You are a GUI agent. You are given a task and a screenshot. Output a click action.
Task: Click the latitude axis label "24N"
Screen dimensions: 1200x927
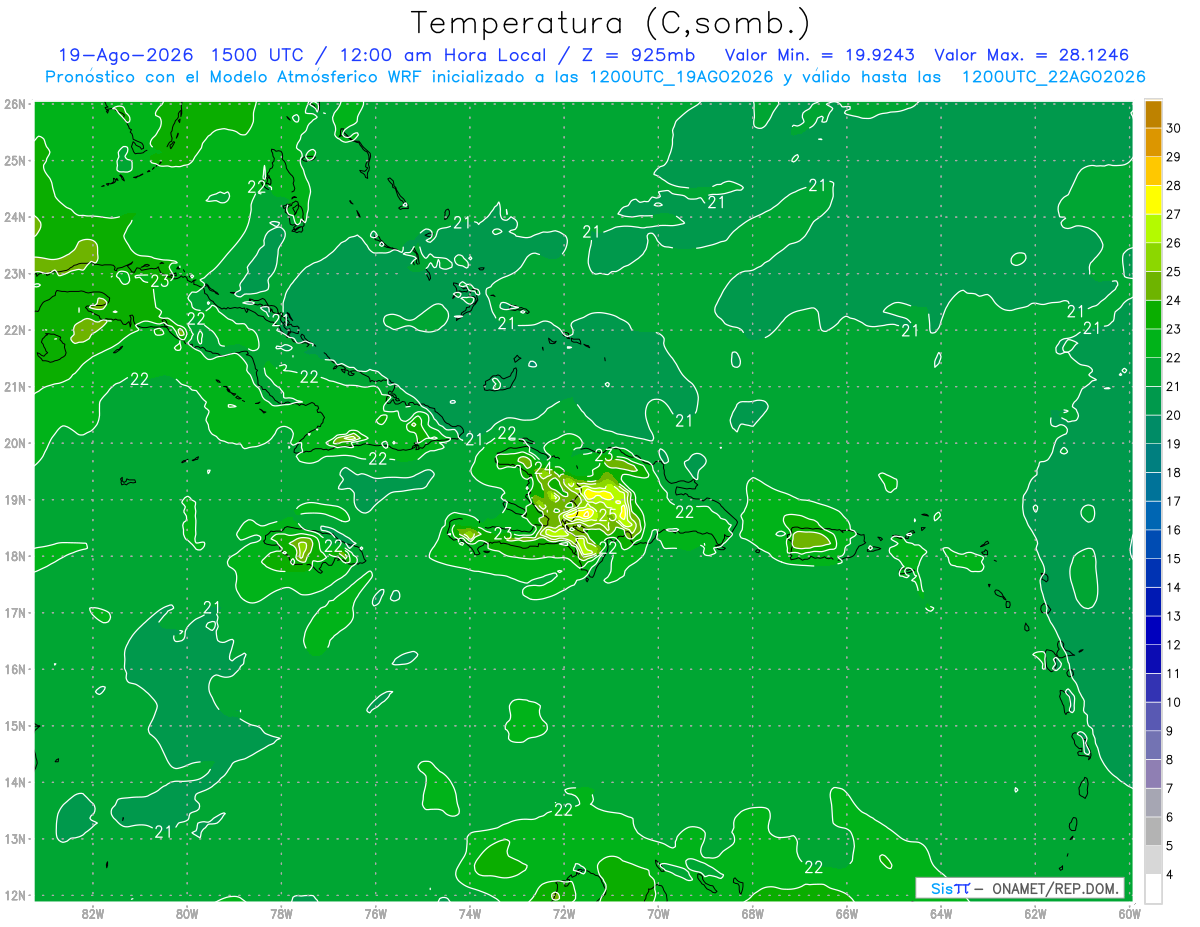[14, 217]
